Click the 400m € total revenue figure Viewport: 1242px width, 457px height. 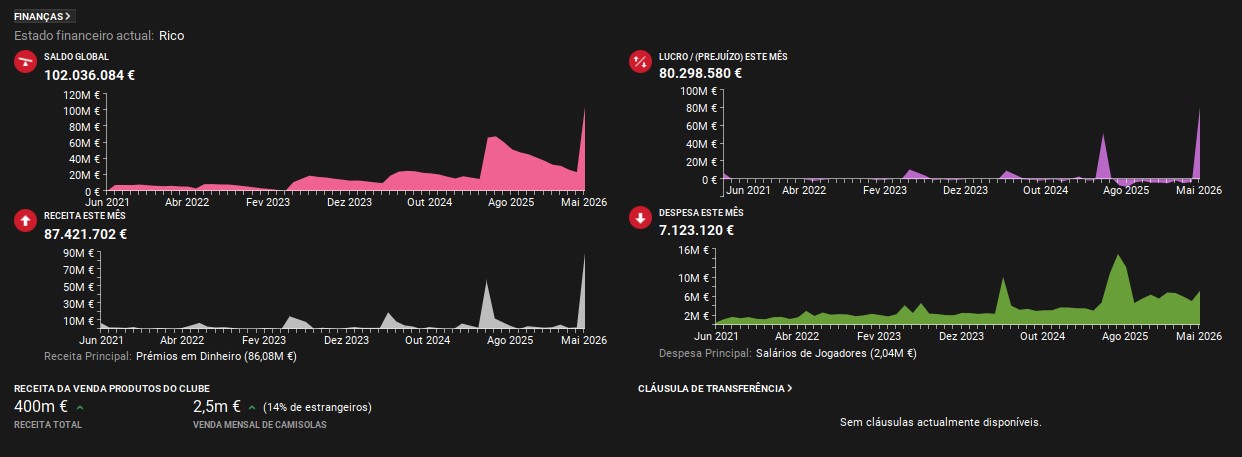pos(41,406)
